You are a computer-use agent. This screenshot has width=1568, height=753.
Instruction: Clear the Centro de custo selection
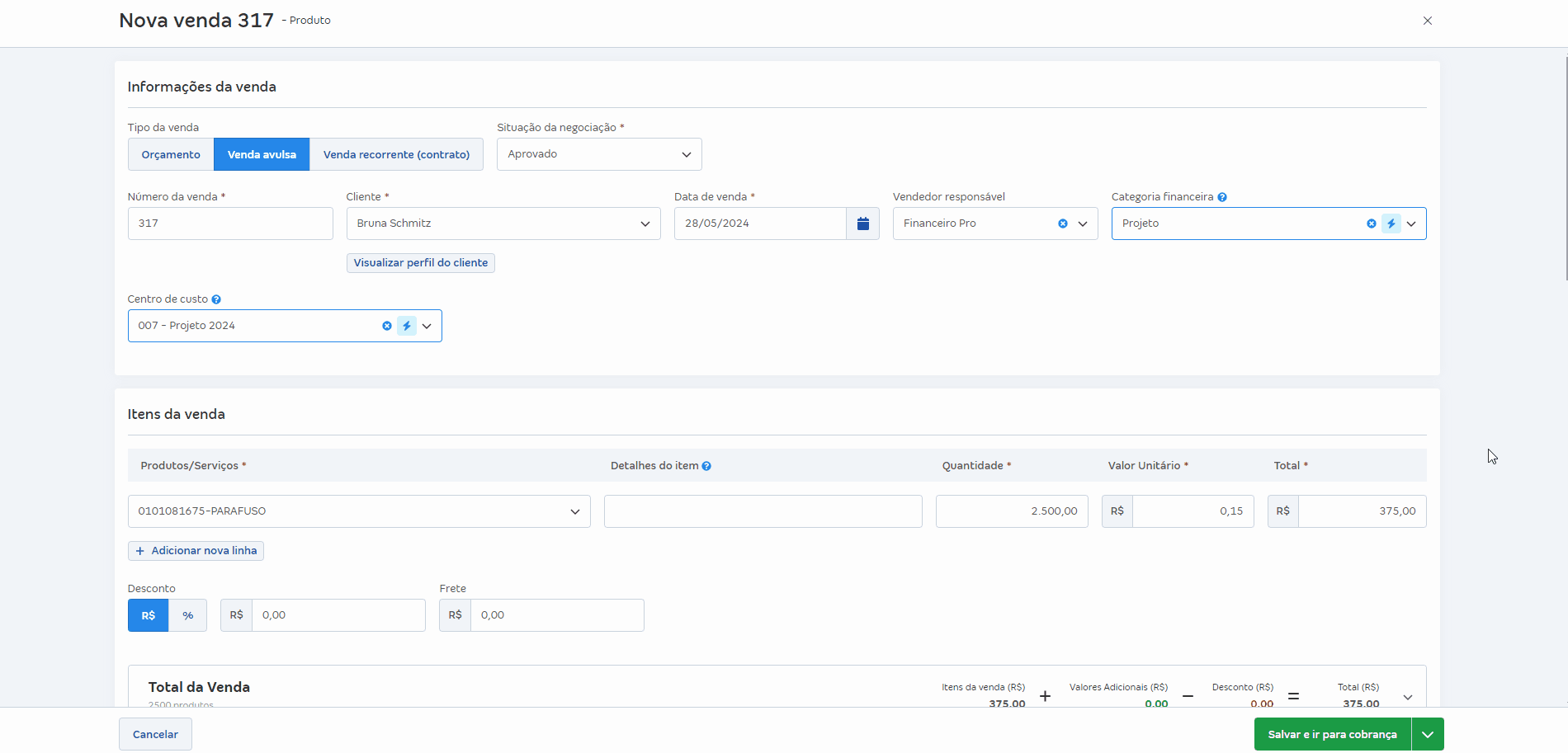(387, 326)
